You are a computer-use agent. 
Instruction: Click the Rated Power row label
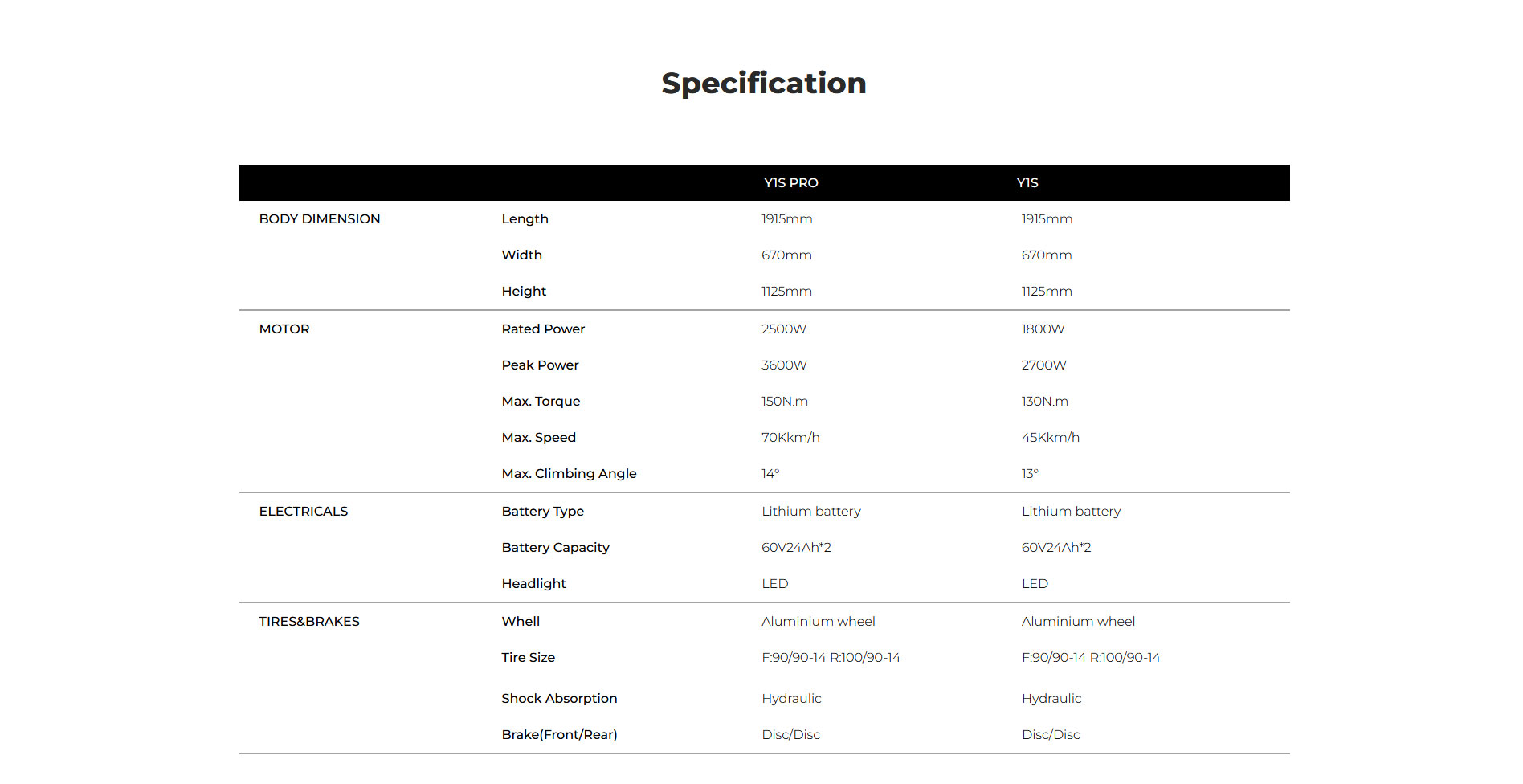(543, 329)
